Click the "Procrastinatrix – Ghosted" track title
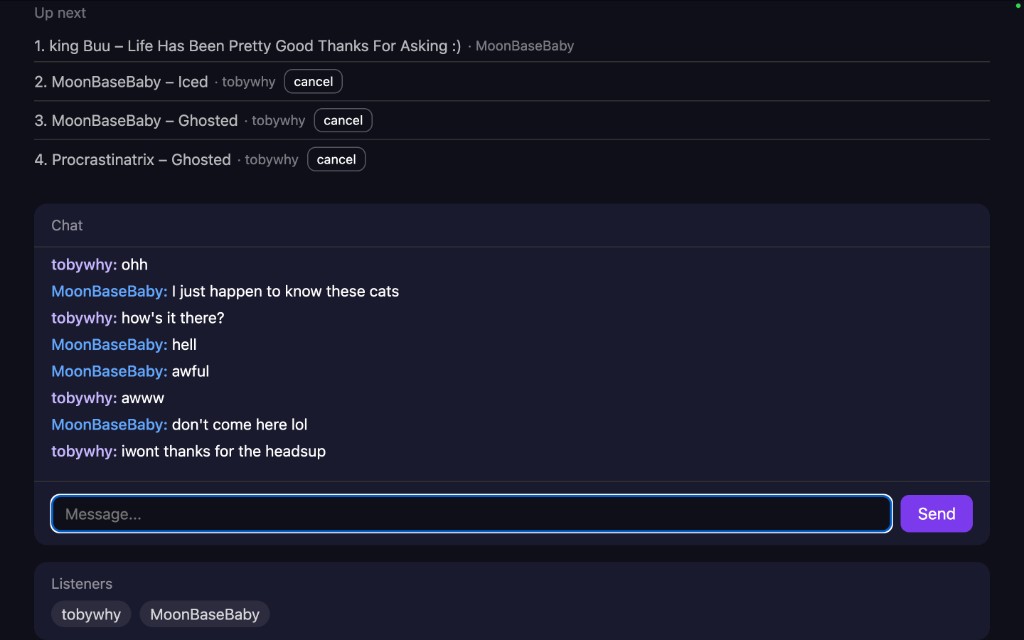This screenshot has height=640, width=1024. point(141,160)
